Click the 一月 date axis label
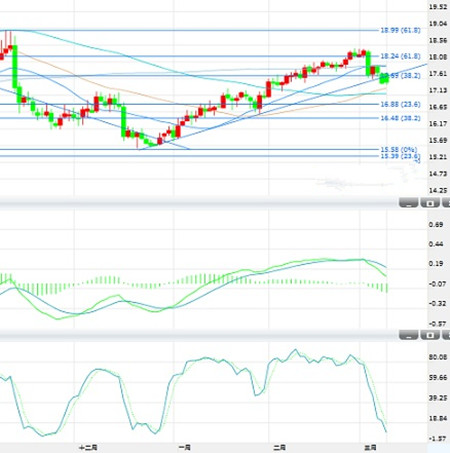This screenshot has width=450, height=453. coord(184,447)
